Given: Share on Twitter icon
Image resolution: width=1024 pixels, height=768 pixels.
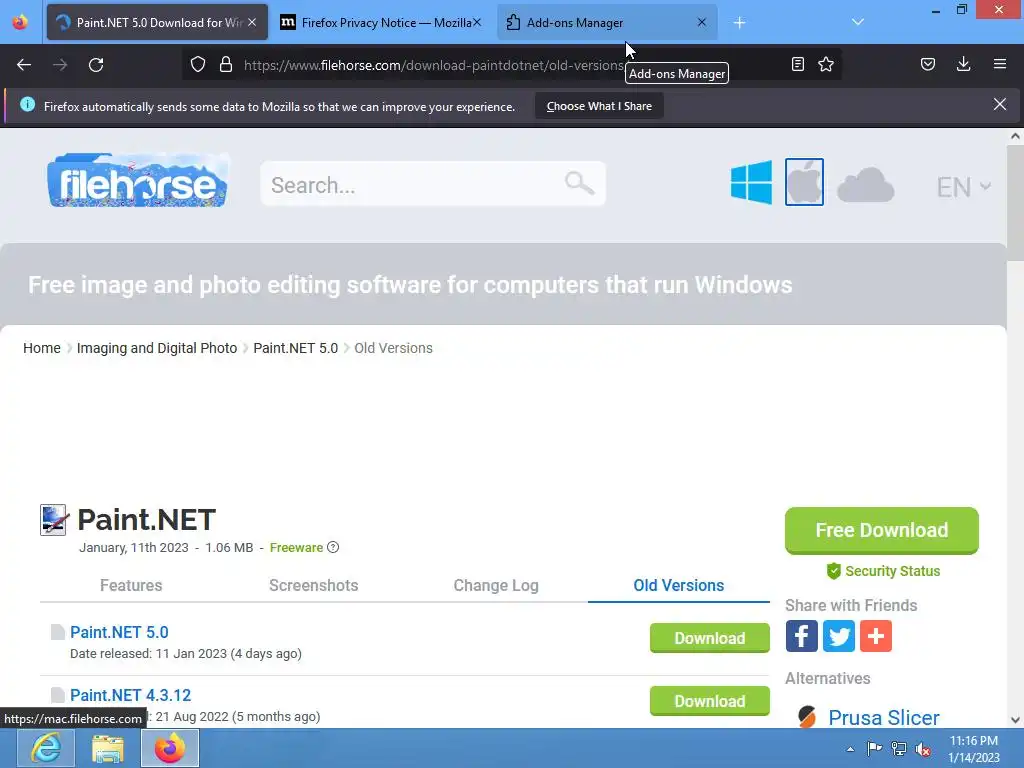Looking at the screenshot, I should coord(839,636).
